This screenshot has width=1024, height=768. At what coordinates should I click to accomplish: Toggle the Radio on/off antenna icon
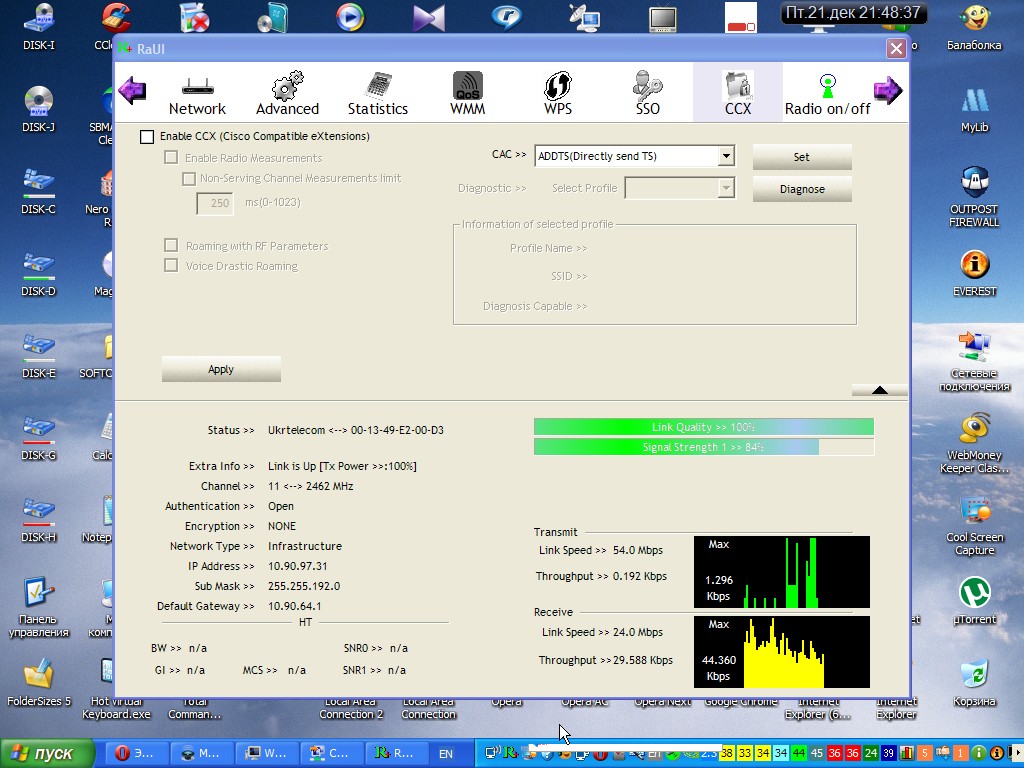coord(827,86)
